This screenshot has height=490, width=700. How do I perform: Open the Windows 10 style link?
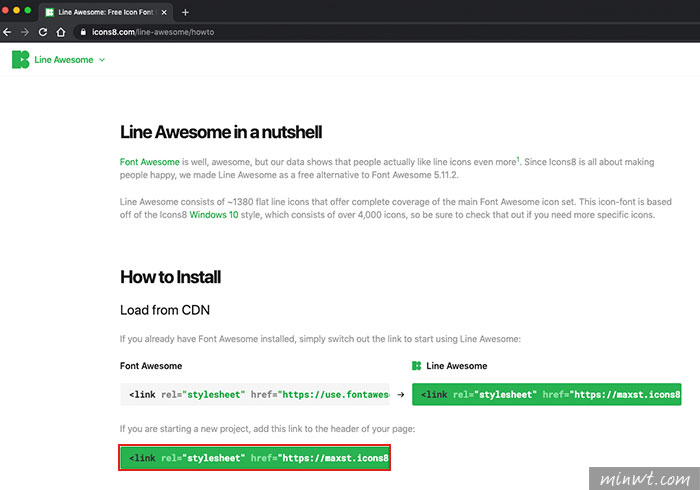tap(214, 215)
